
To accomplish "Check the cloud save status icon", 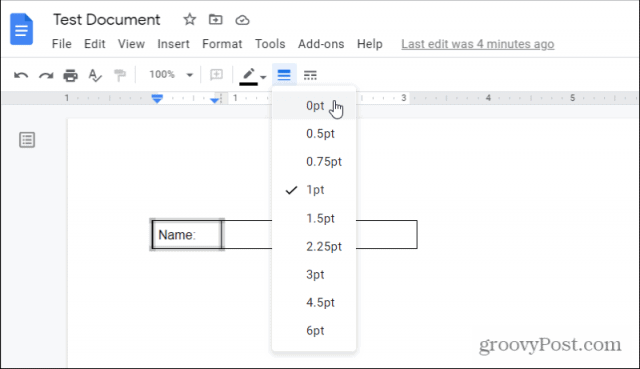I will pos(242,20).
